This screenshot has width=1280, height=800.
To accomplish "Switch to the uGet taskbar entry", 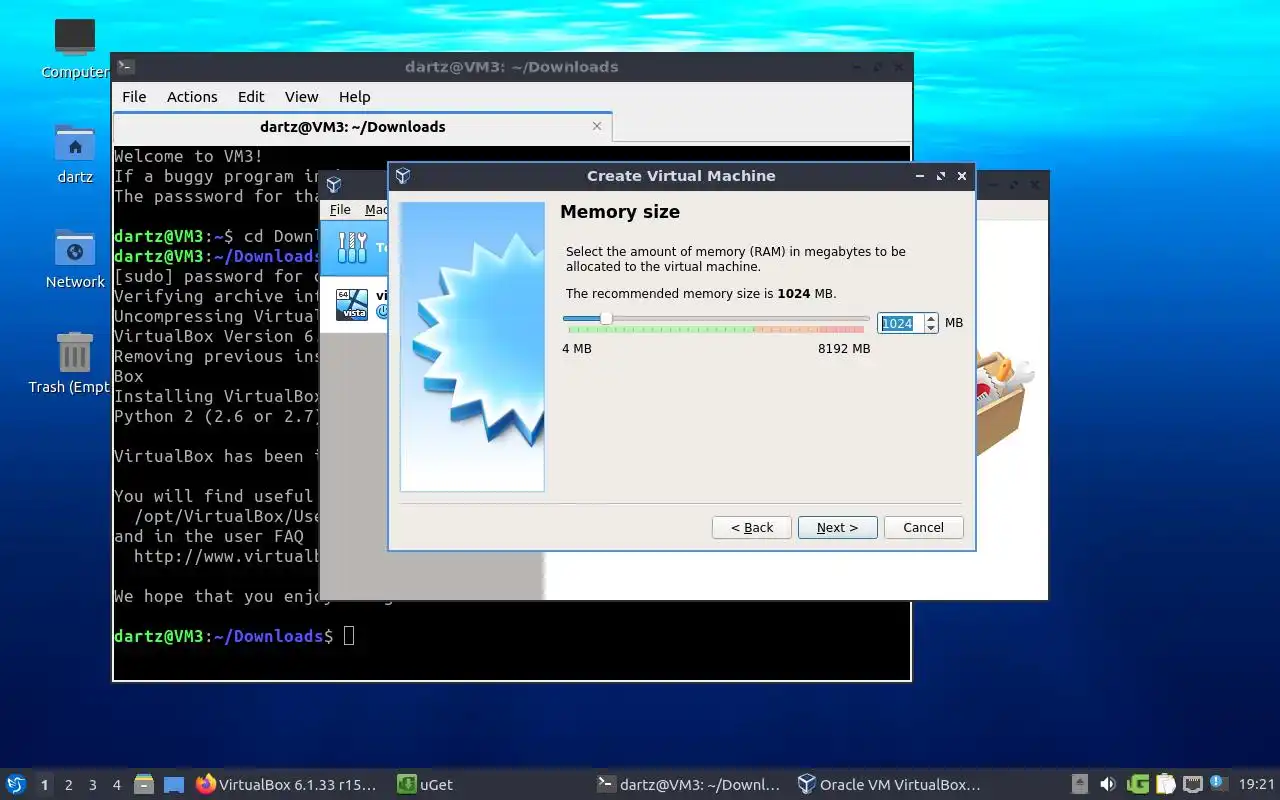I will (425, 785).
